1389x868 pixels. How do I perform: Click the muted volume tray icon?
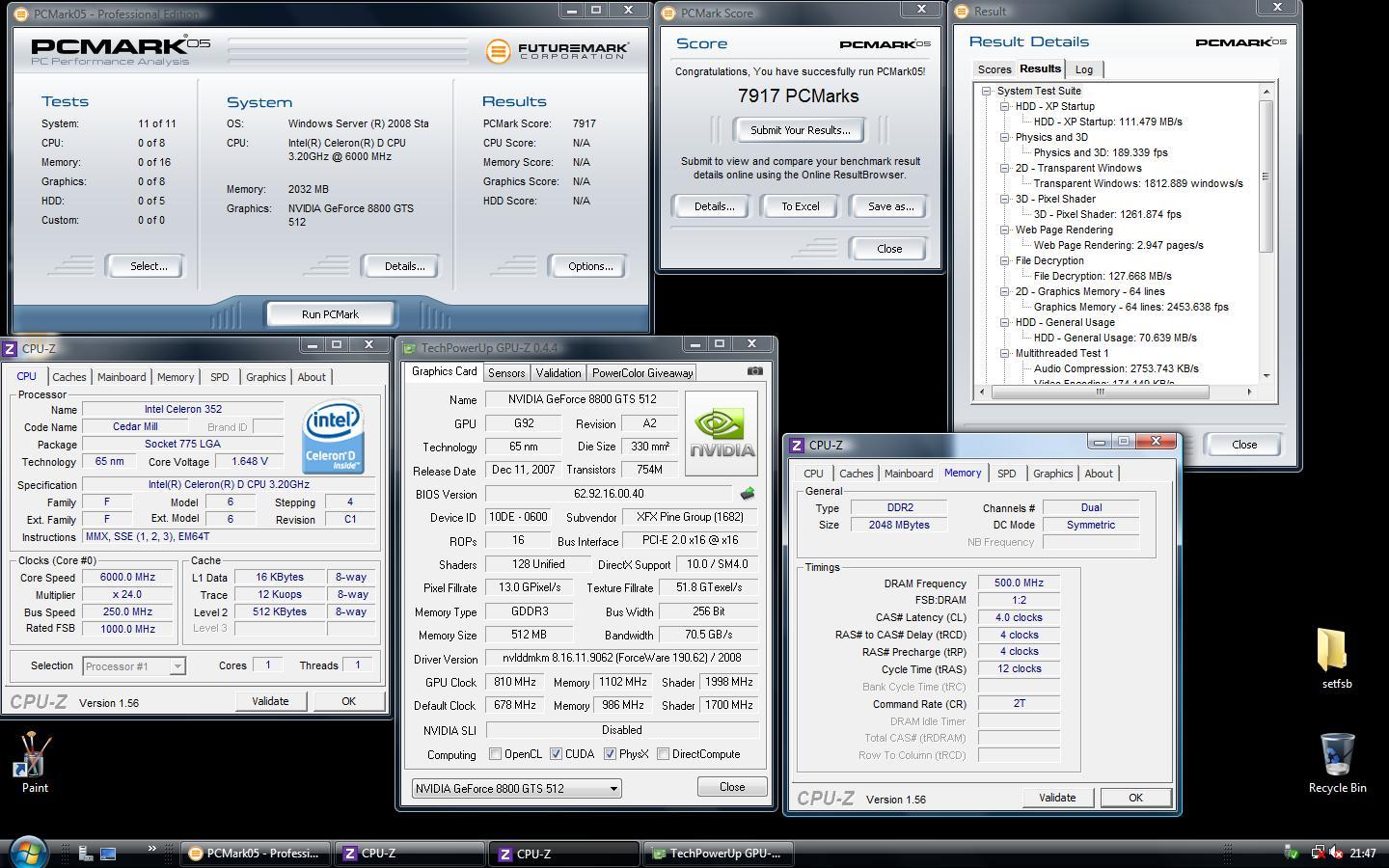point(1336,853)
